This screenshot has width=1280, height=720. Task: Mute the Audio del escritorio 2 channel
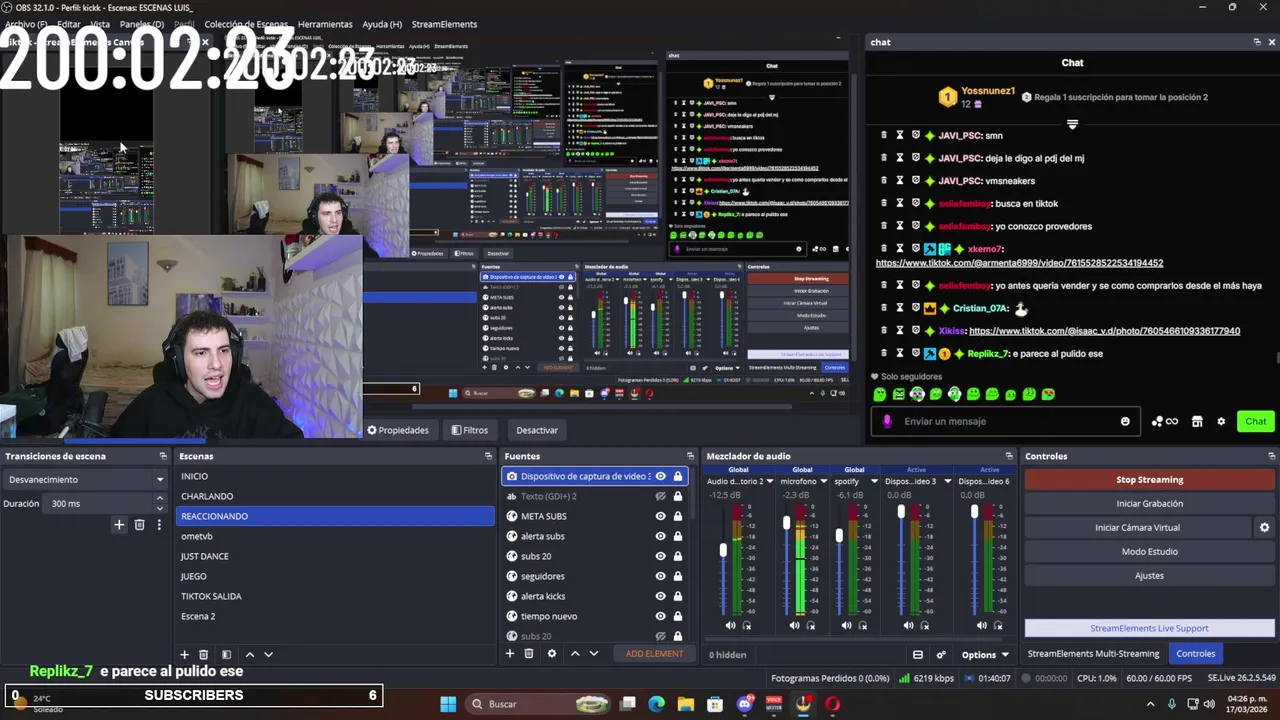pos(730,625)
